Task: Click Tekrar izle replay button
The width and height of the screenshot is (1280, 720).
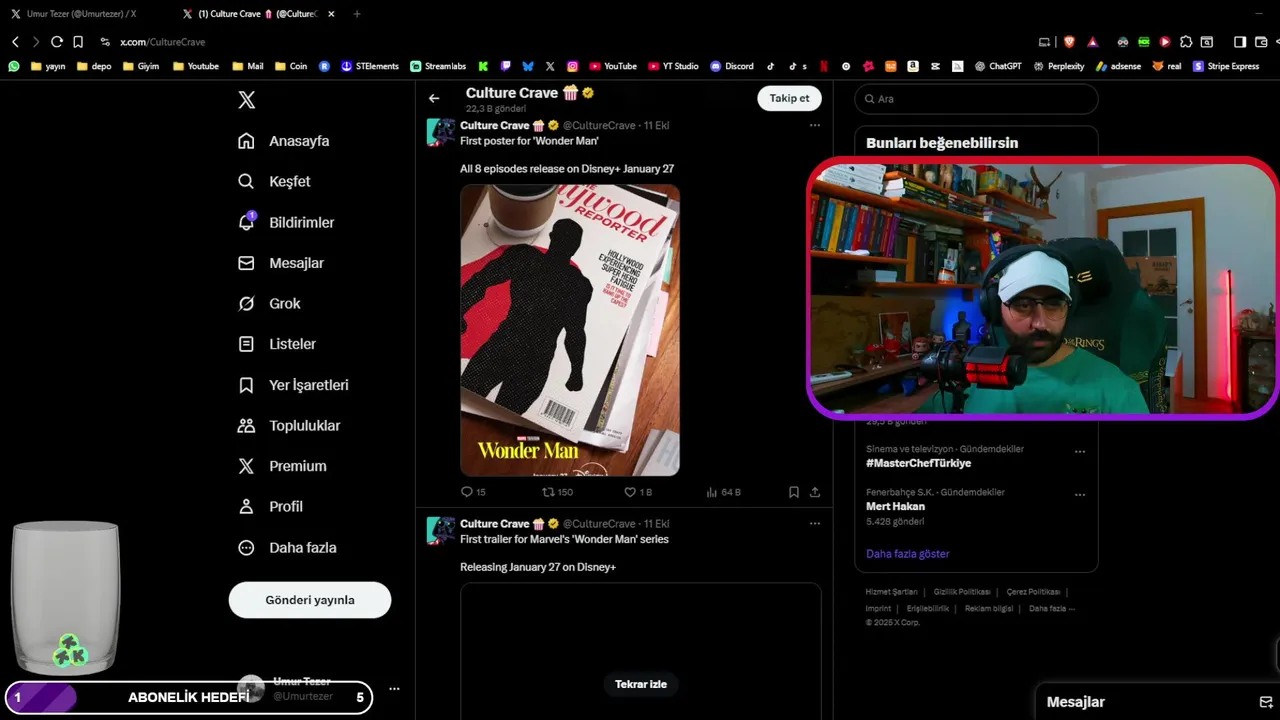Action: (641, 684)
